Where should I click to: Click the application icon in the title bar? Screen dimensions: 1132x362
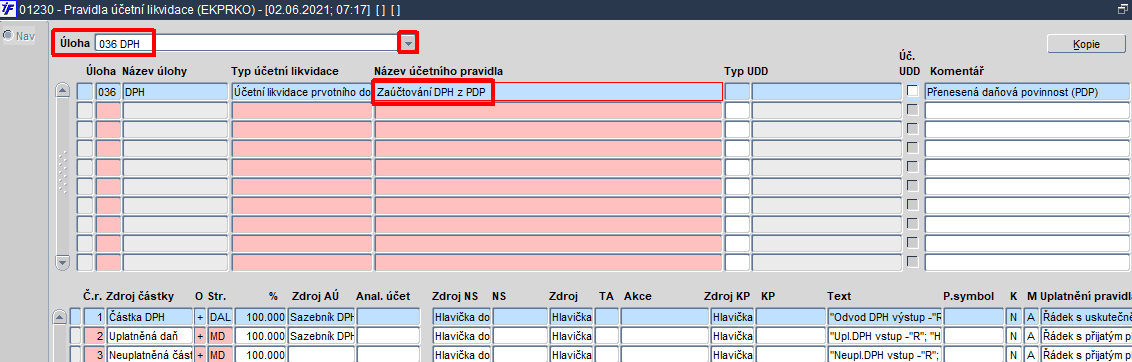click(x=9, y=9)
